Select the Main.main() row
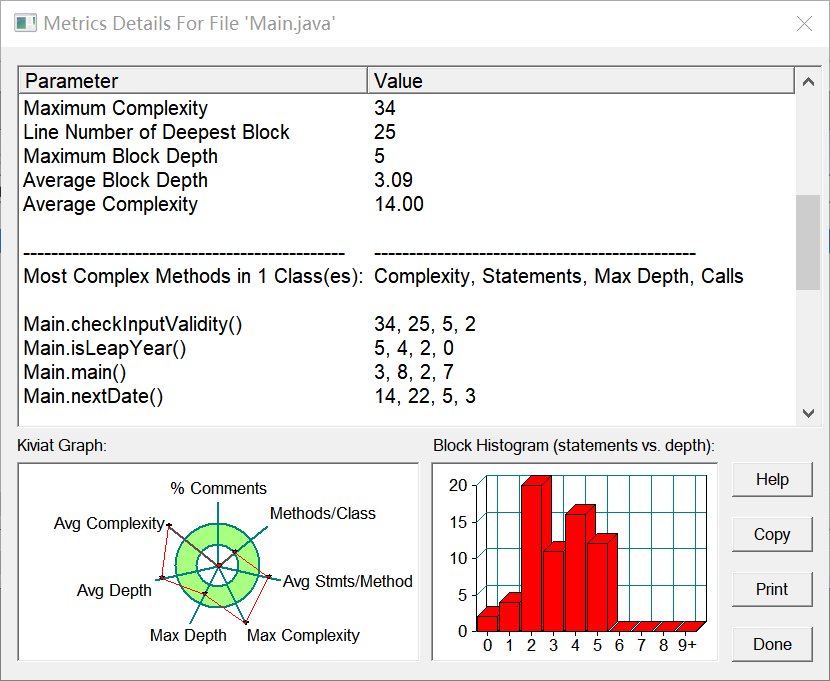 pyautogui.click(x=407, y=372)
